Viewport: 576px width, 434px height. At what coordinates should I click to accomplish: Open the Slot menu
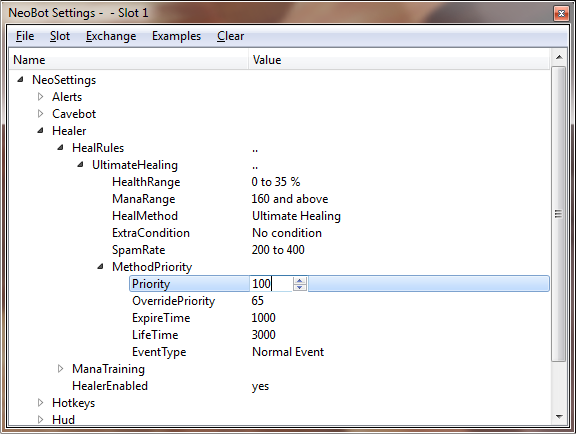(60, 36)
